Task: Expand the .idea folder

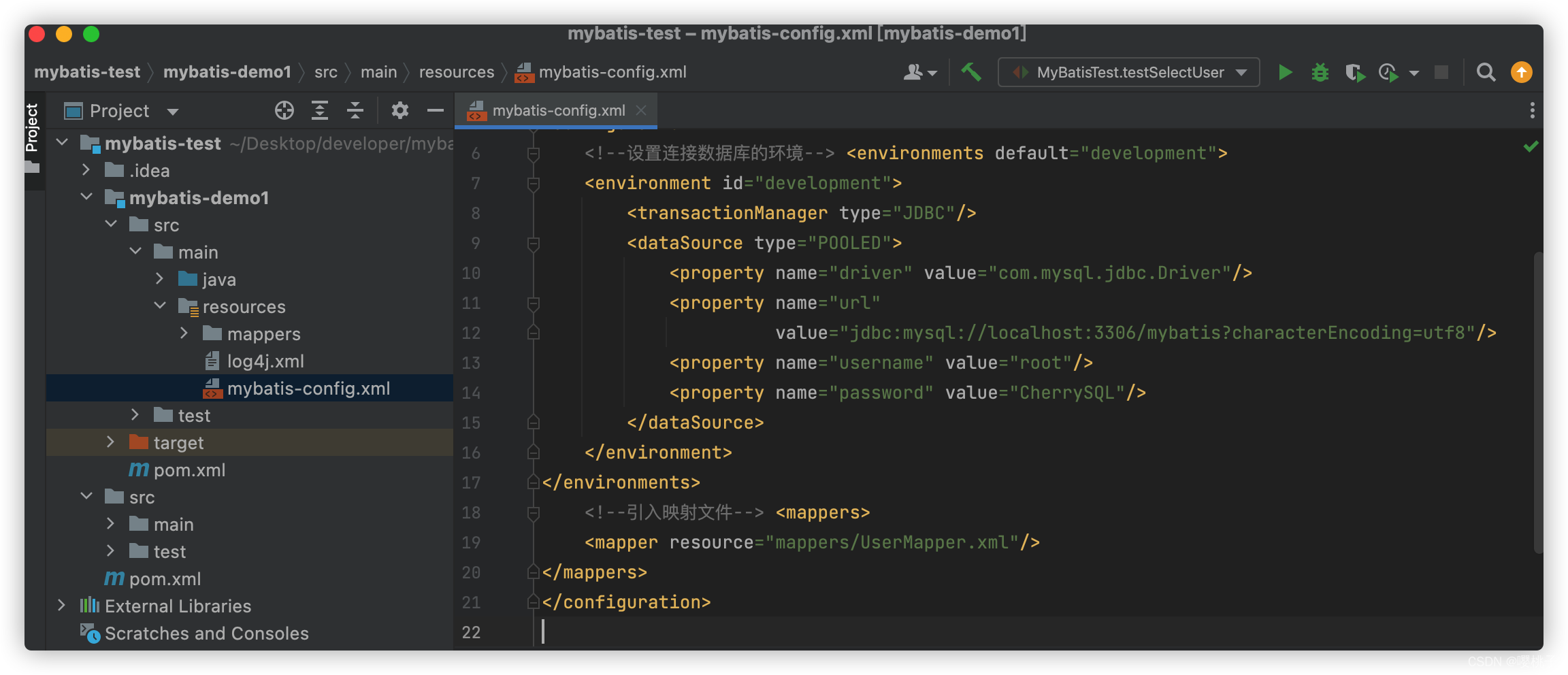Action: [x=86, y=170]
